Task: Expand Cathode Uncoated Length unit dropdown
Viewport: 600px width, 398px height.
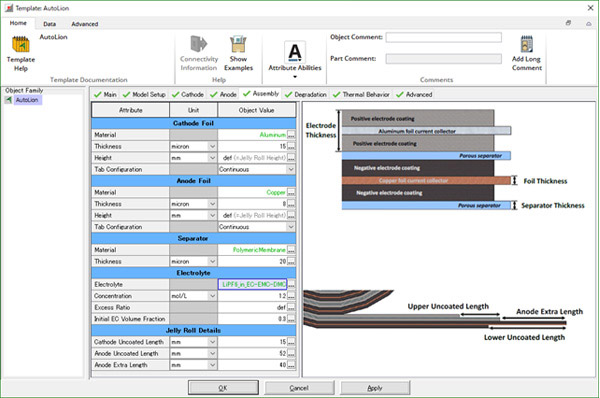Action: 212,342
